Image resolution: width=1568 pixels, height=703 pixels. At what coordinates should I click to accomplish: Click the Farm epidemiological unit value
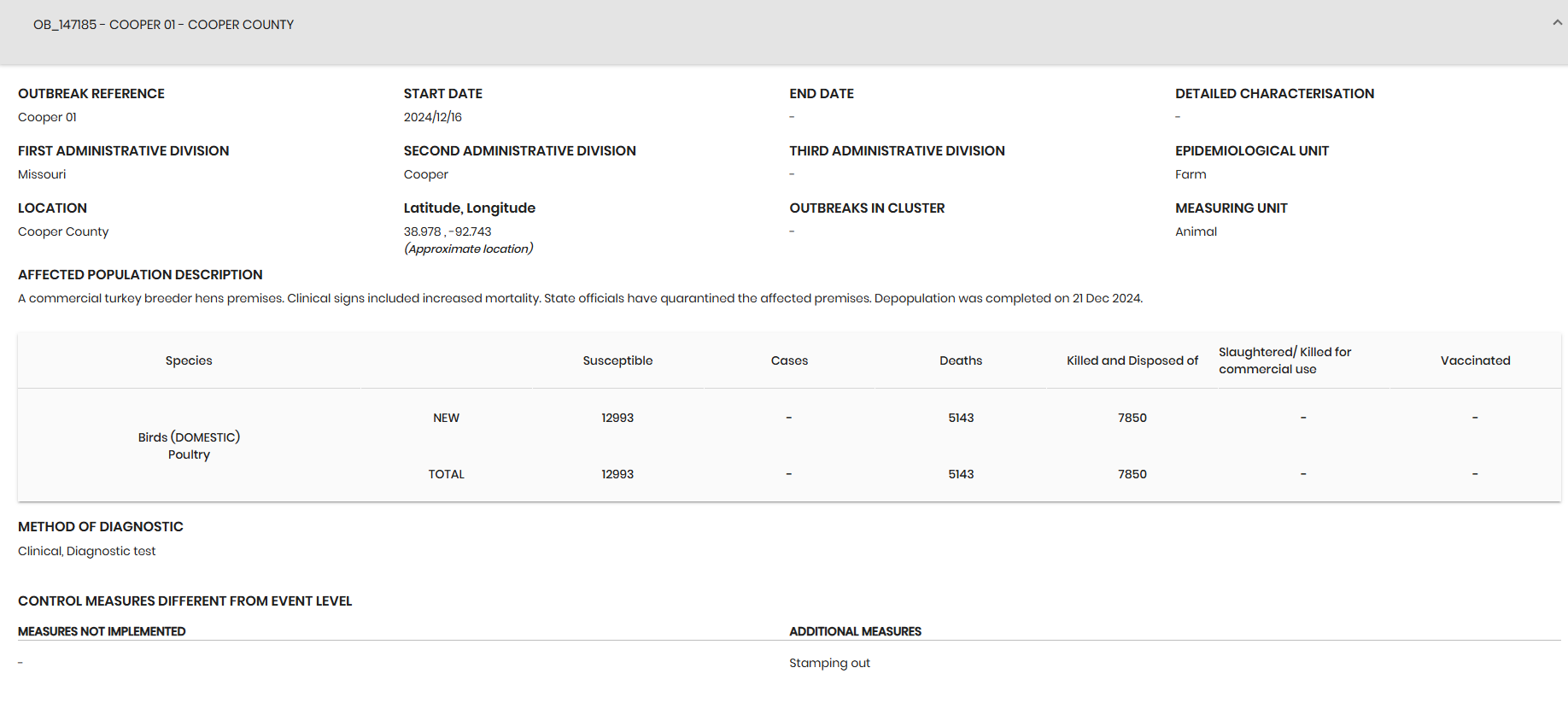[x=1191, y=174]
